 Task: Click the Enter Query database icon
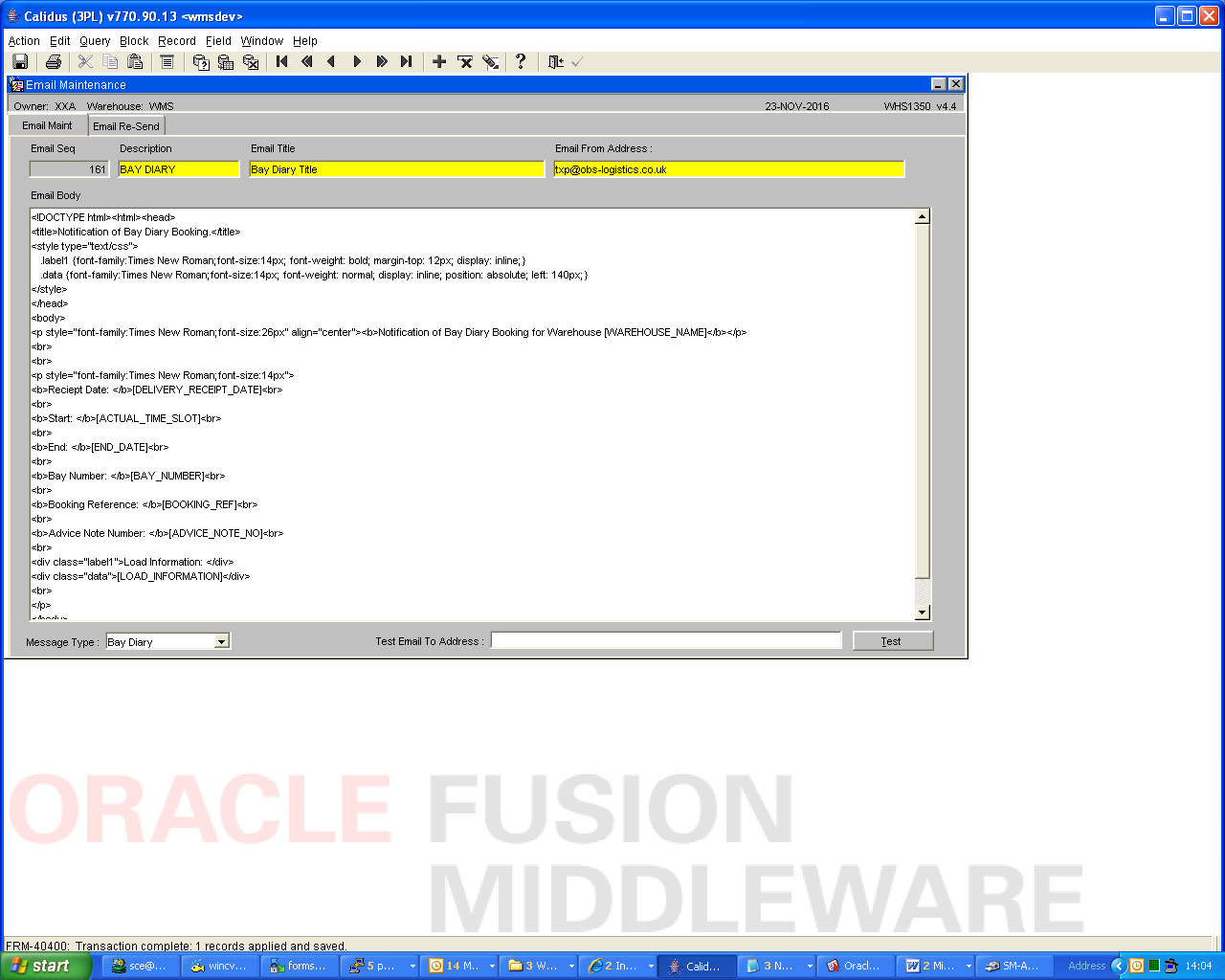201,61
